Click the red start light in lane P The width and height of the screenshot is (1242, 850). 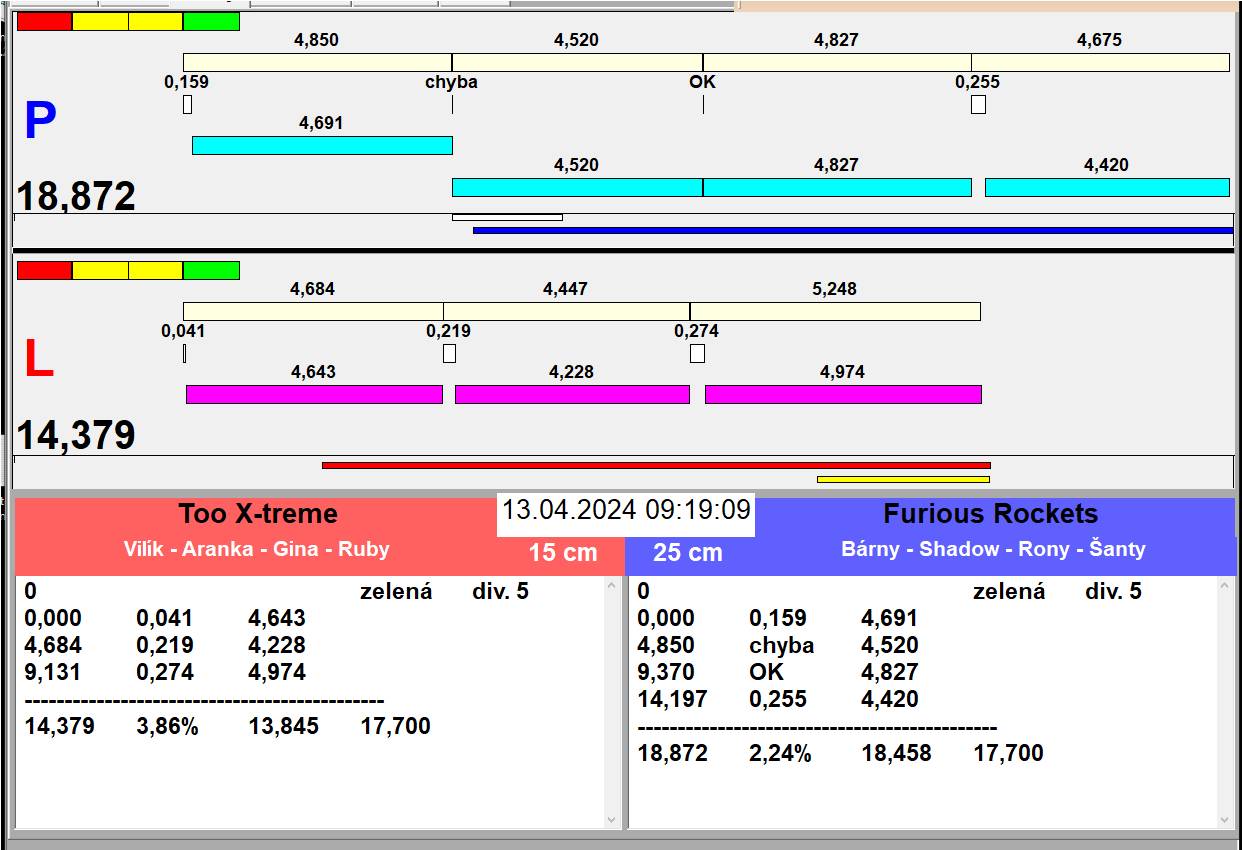tap(45, 21)
